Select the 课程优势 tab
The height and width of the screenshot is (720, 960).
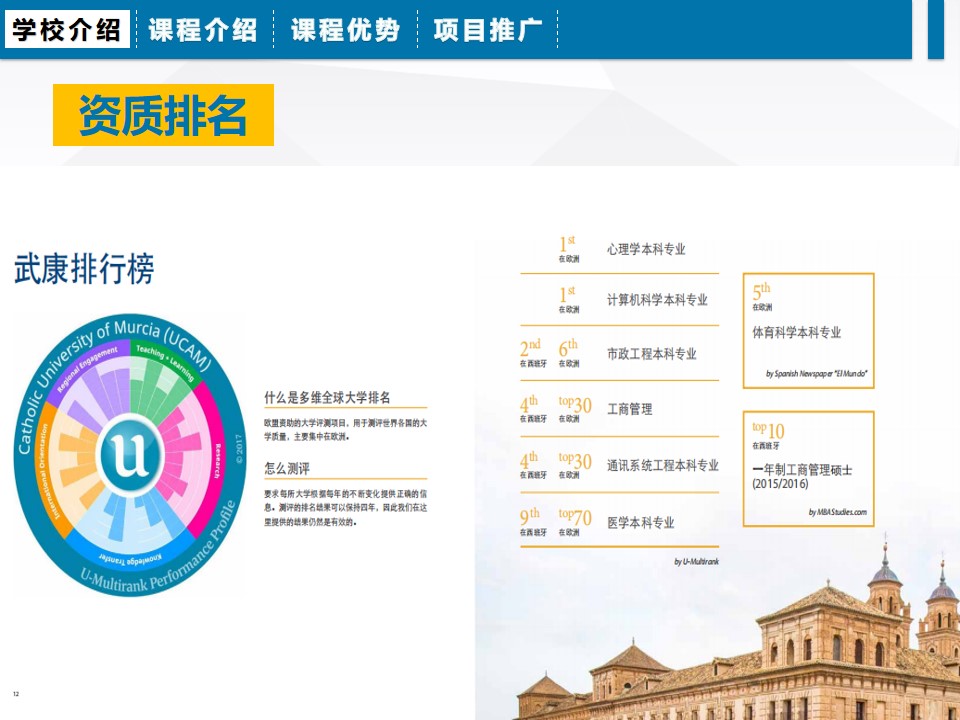click(346, 29)
